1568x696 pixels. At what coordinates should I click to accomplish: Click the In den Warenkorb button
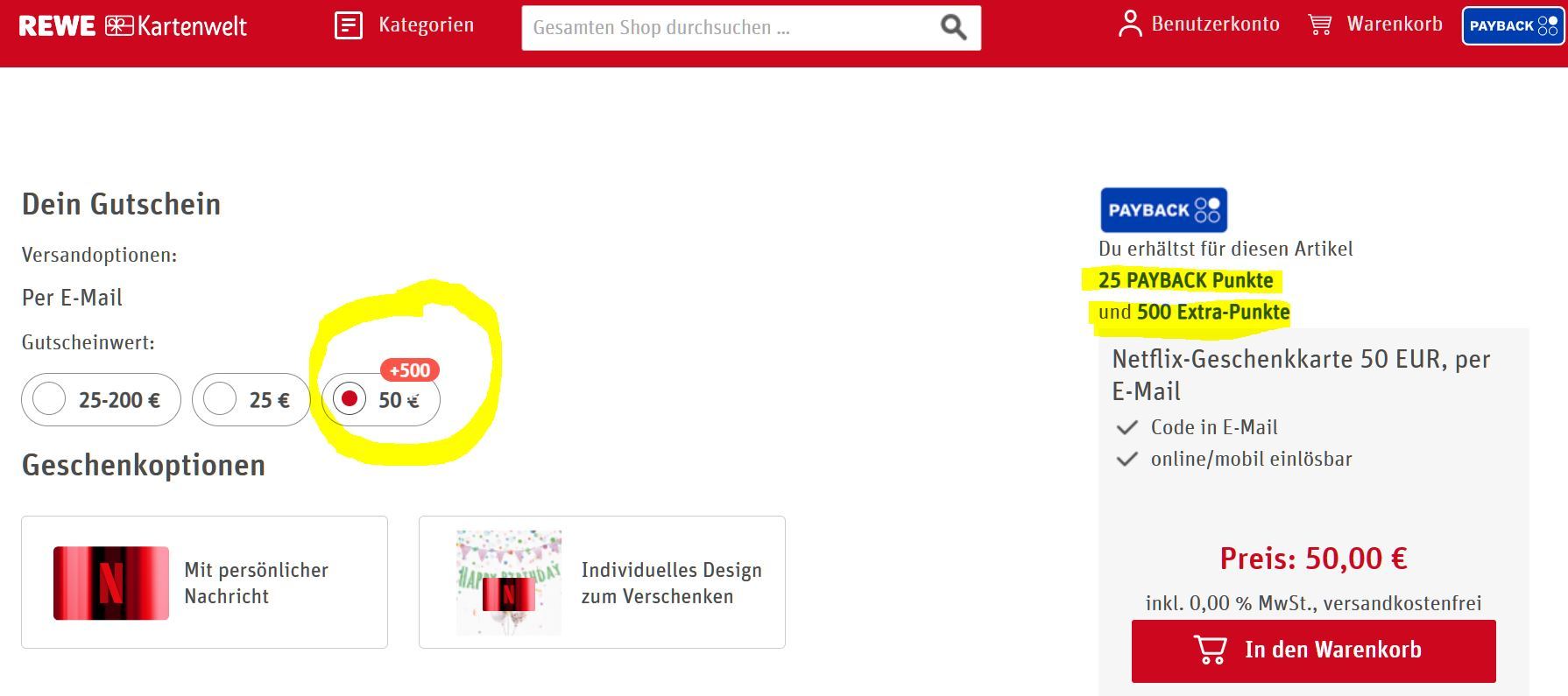coord(1313,650)
